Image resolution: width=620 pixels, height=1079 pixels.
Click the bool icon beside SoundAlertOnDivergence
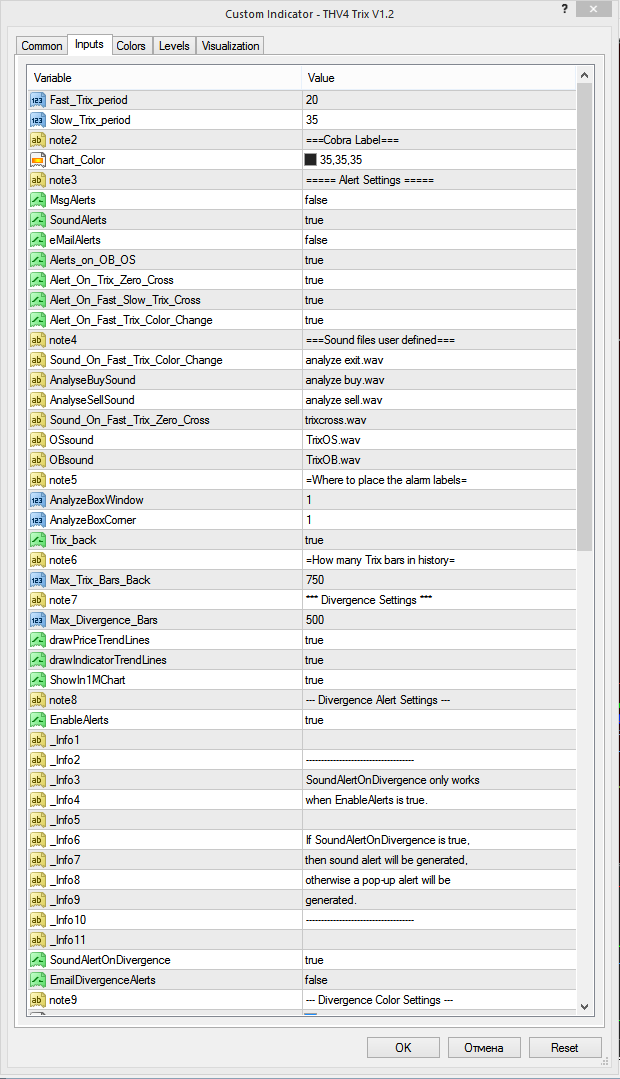[x=38, y=960]
